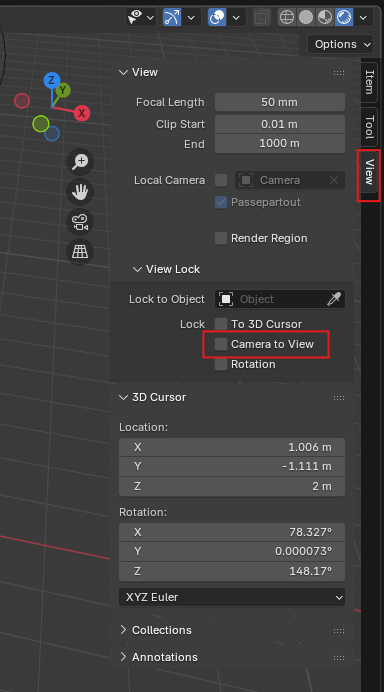Click 3D Cursor Location Z 2 m
Image resolution: width=384 pixels, height=692 pixels.
point(232,486)
